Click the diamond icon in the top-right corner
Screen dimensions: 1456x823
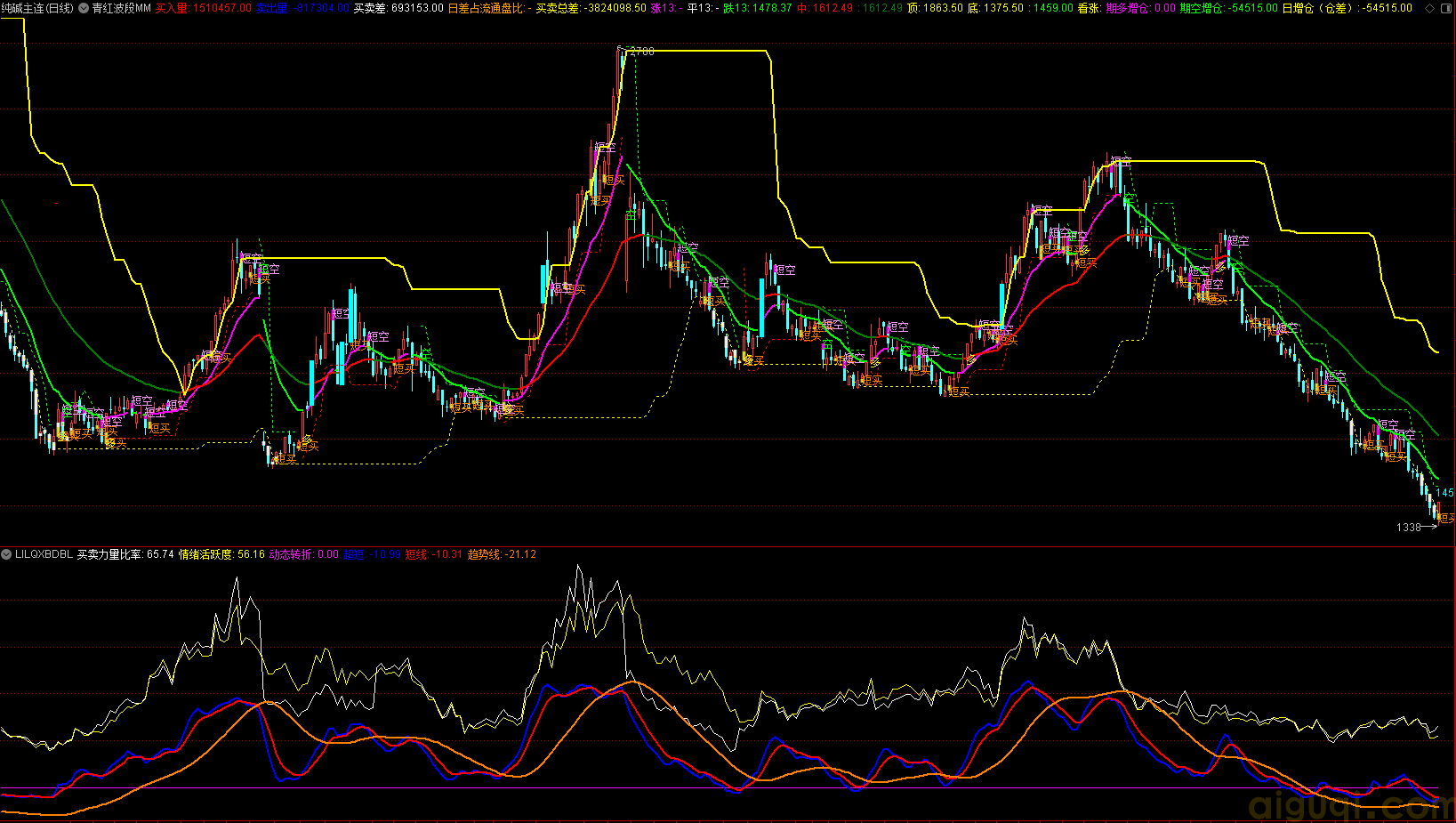point(1429,8)
